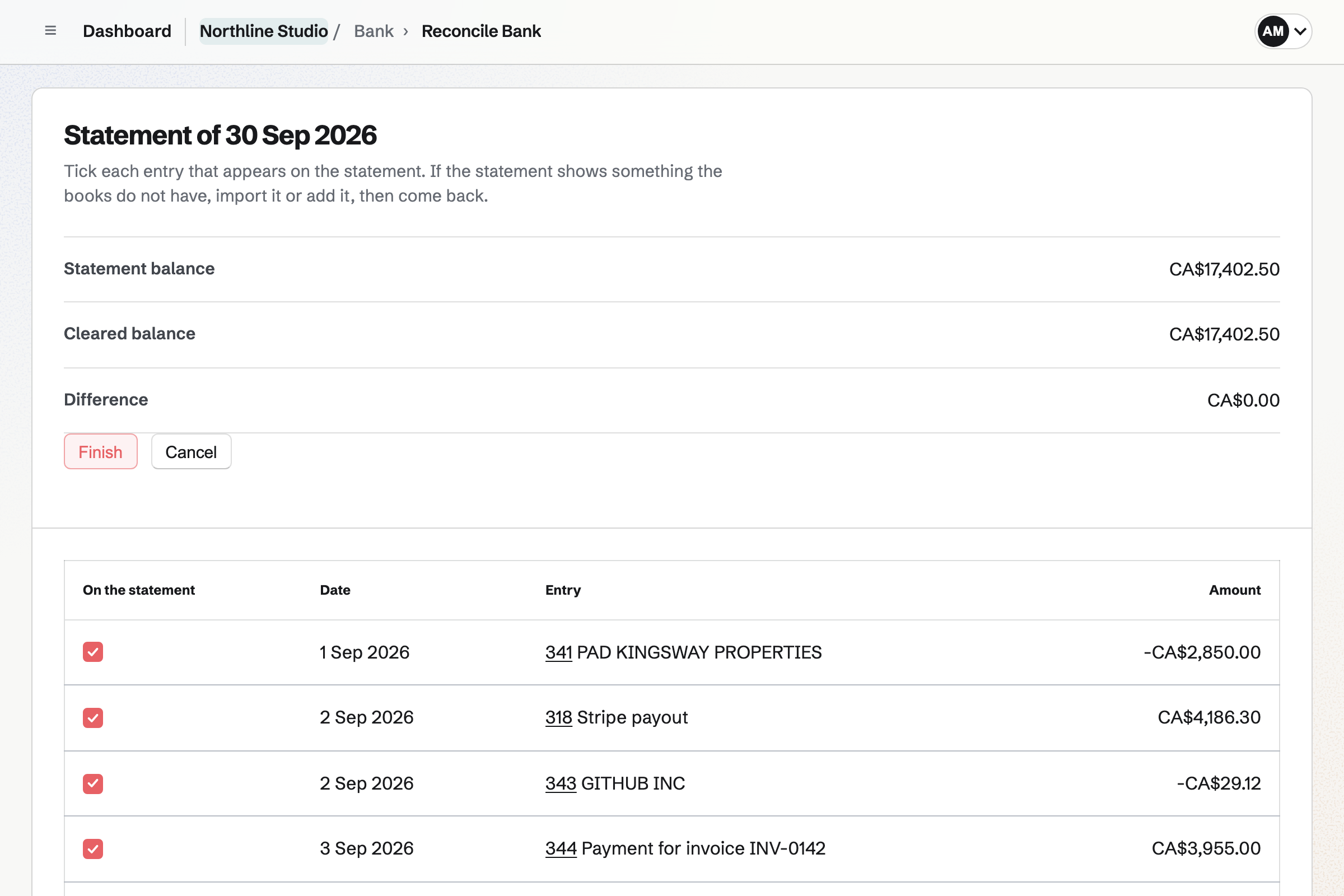Uncheck the GITHUB INC entry
Viewport: 1344px width, 896px height.
click(93, 783)
